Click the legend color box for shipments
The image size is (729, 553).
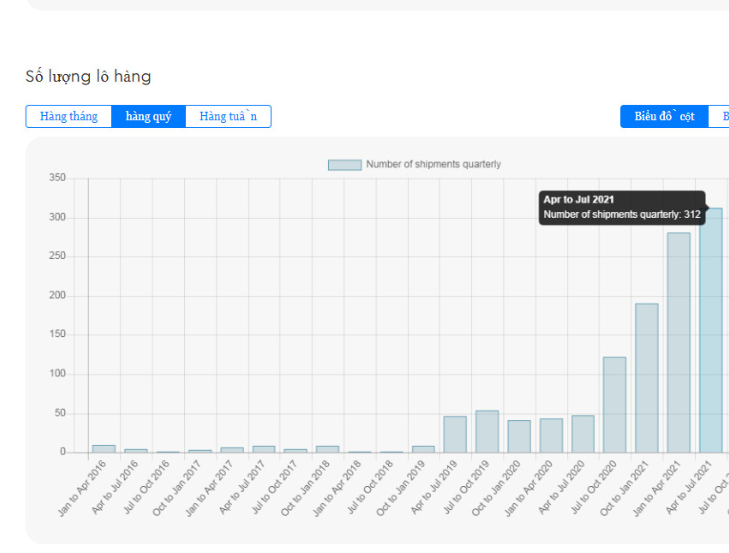point(344,165)
